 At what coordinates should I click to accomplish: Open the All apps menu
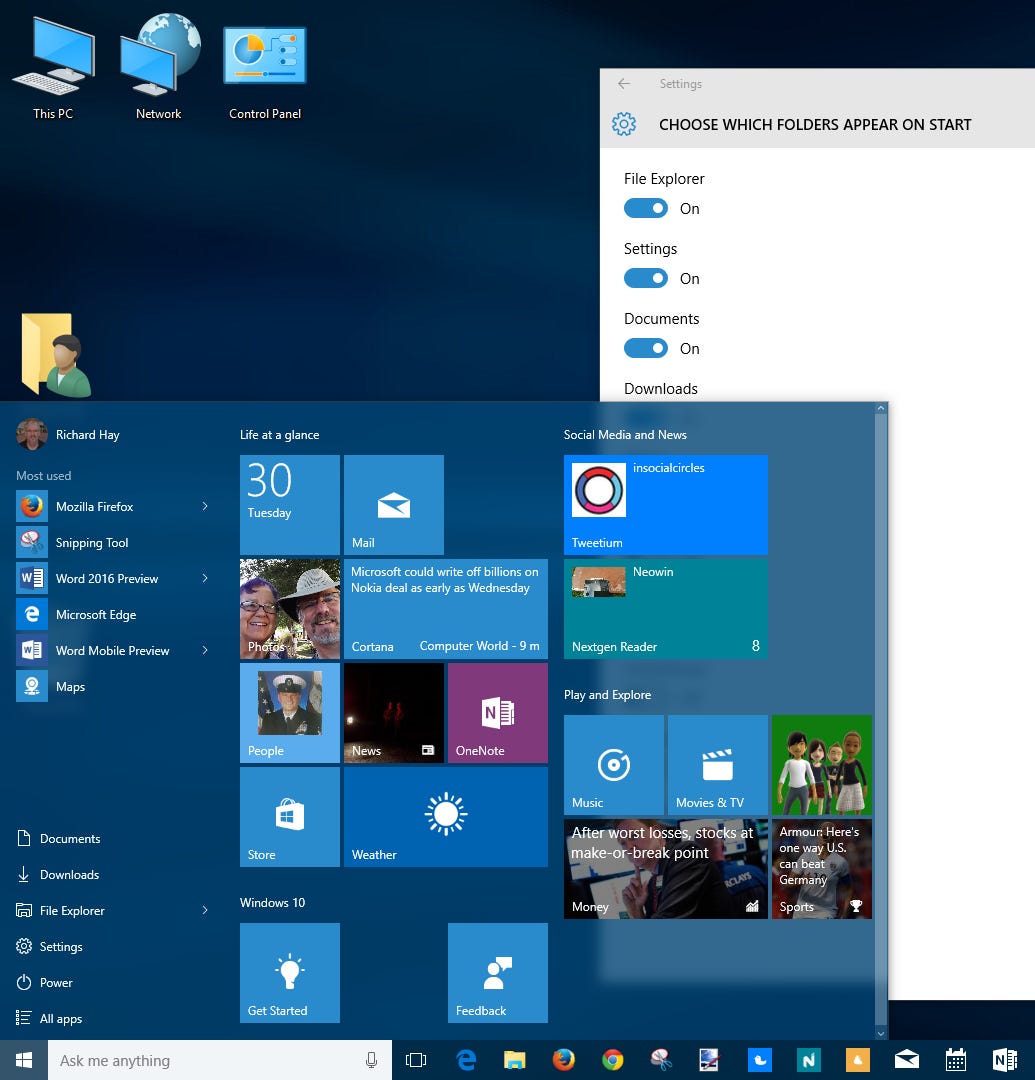pyautogui.click(x=60, y=1018)
